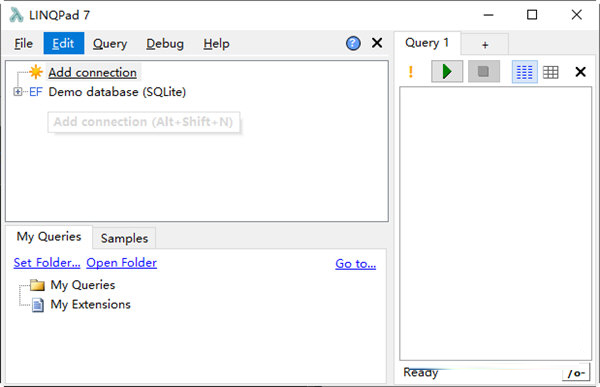
Task: Click the Add connection link
Action: pos(92,72)
